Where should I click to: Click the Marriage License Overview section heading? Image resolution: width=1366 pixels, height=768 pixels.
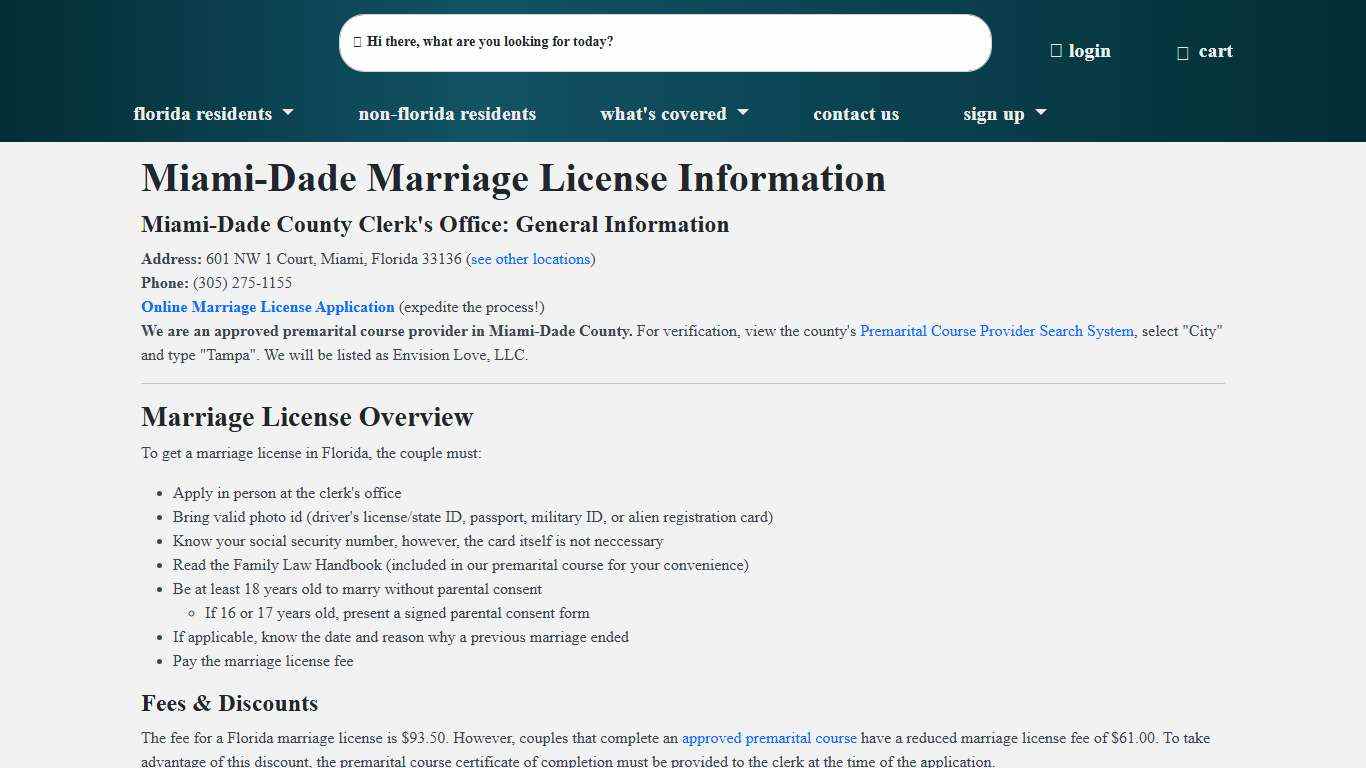click(x=307, y=417)
